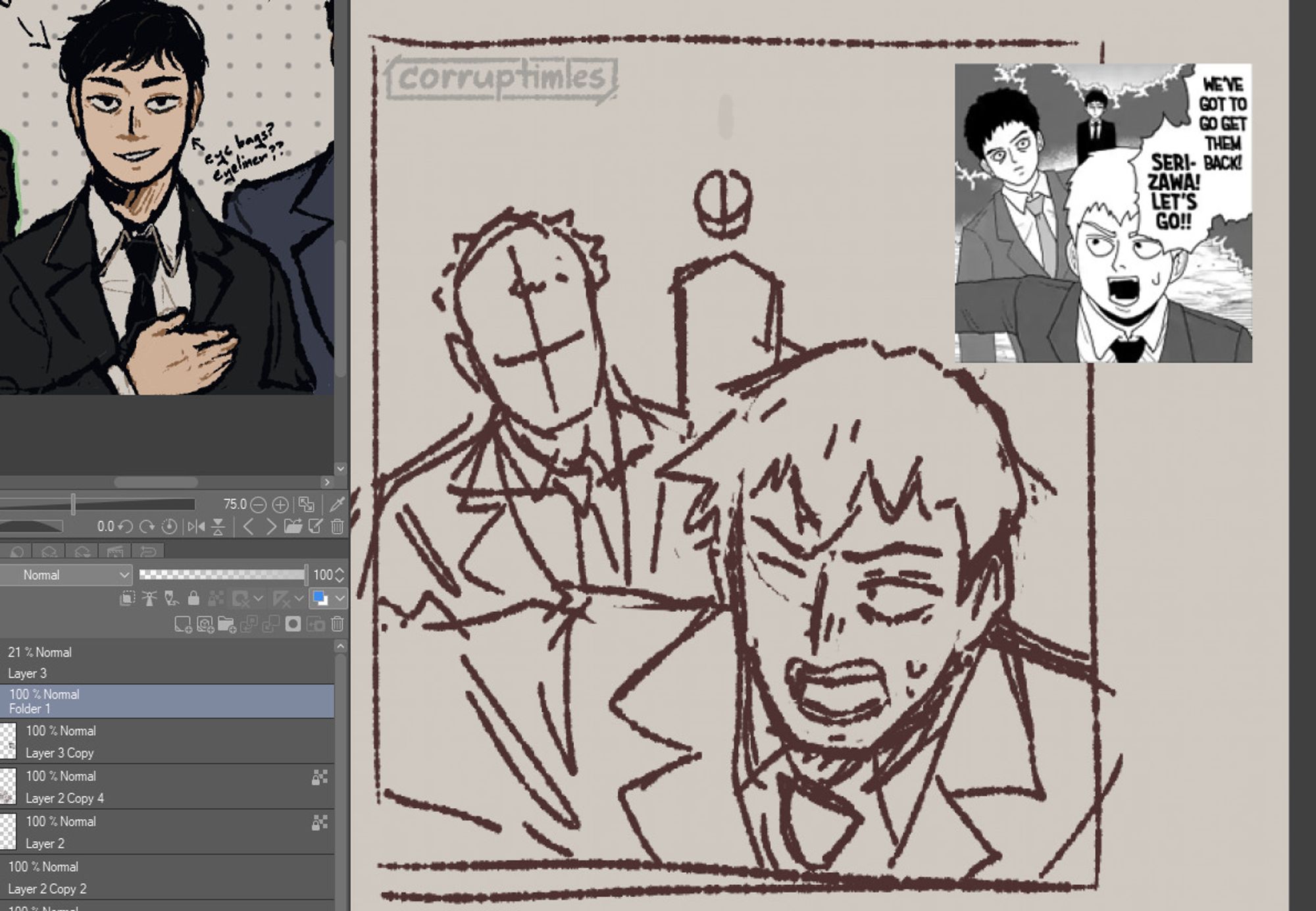Merge with layer below
This screenshot has height=911, width=1316.
pos(271,625)
